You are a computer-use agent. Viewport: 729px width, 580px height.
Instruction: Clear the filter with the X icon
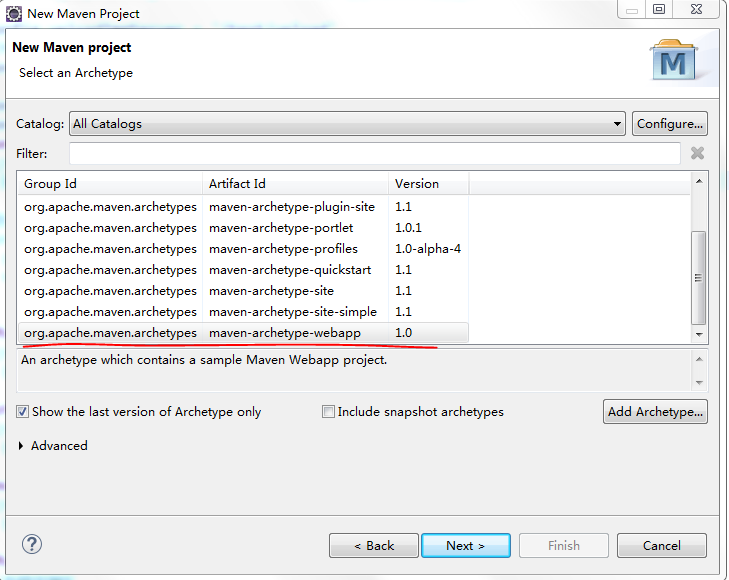point(697,153)
